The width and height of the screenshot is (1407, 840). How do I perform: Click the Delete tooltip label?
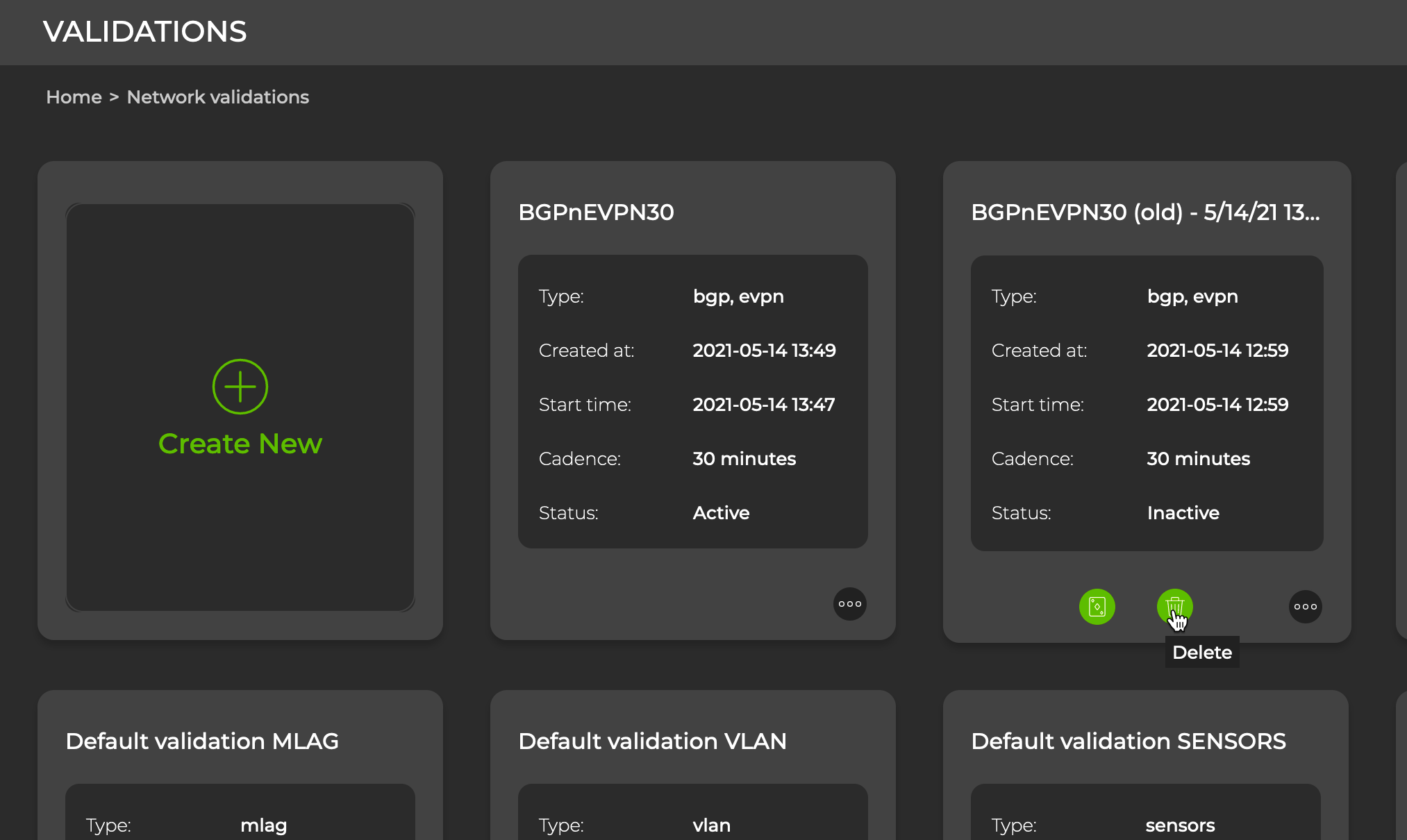(x=1201, y=653)
